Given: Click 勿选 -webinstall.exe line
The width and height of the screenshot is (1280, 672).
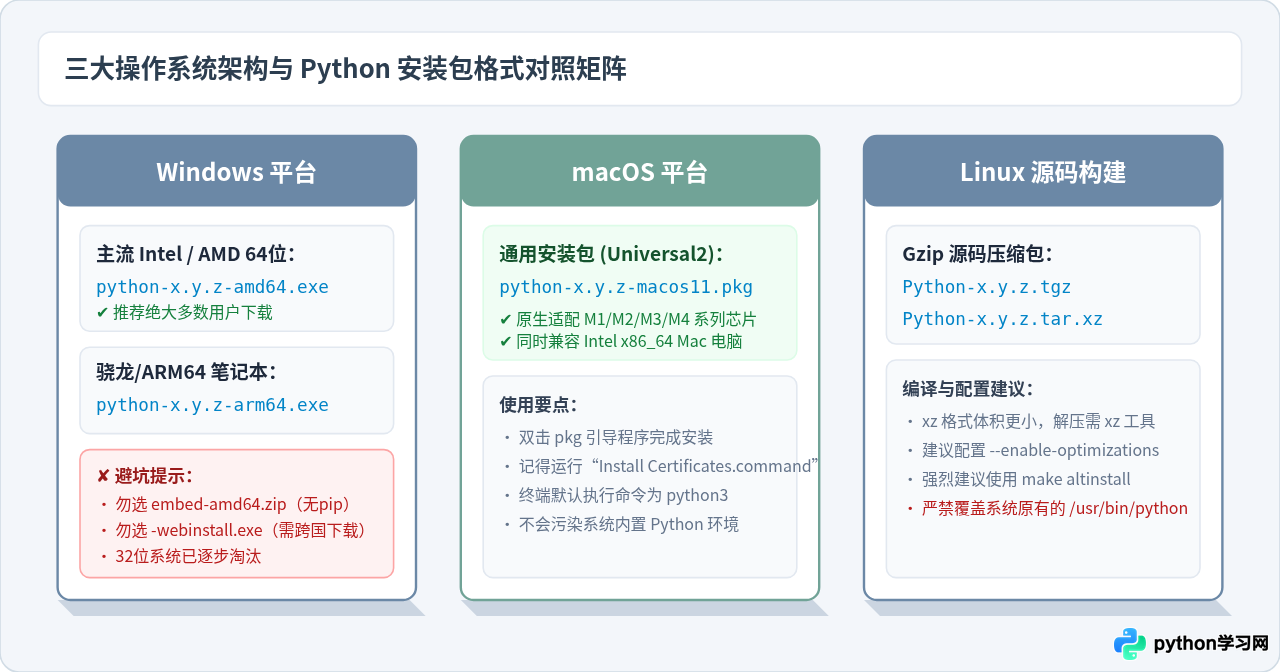Looking at the screenshot, I should point(234,530).
